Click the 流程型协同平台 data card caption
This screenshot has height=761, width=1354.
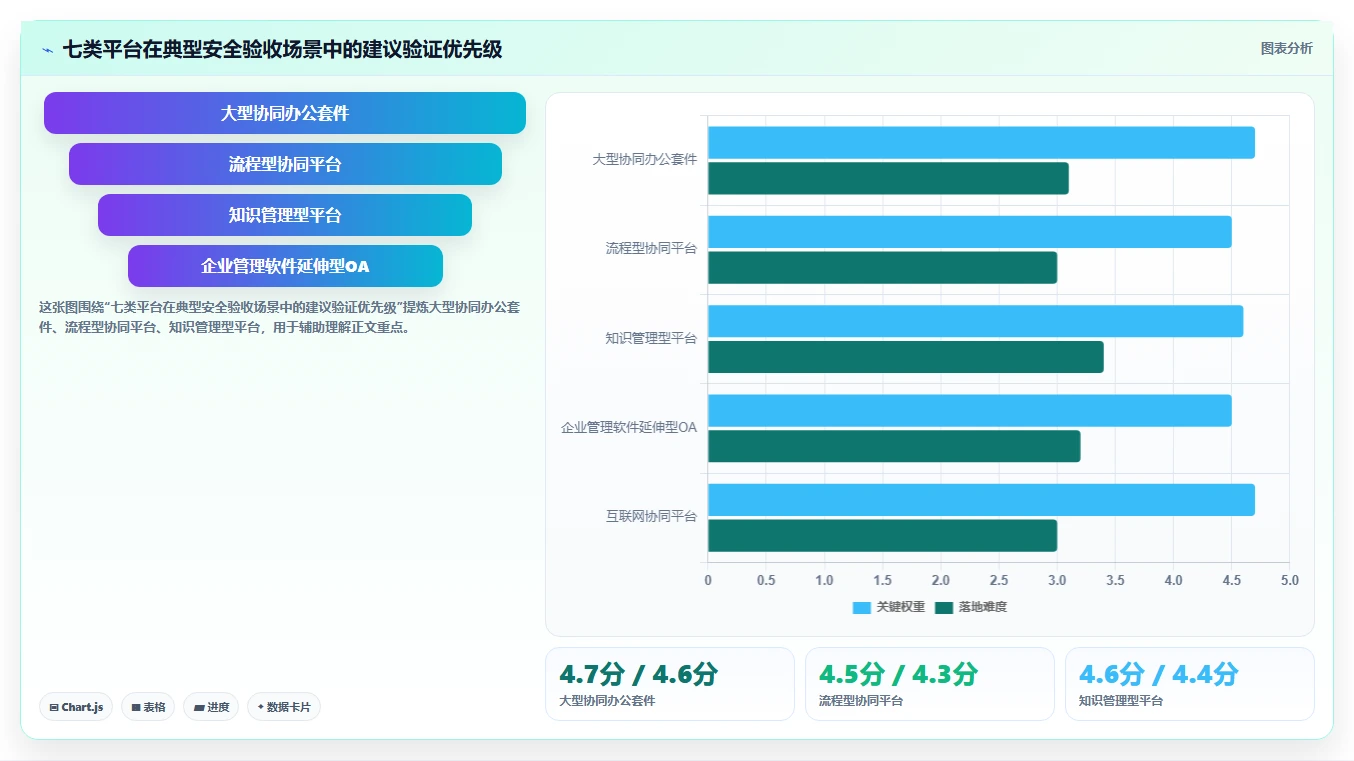click(x=861, y=701)
